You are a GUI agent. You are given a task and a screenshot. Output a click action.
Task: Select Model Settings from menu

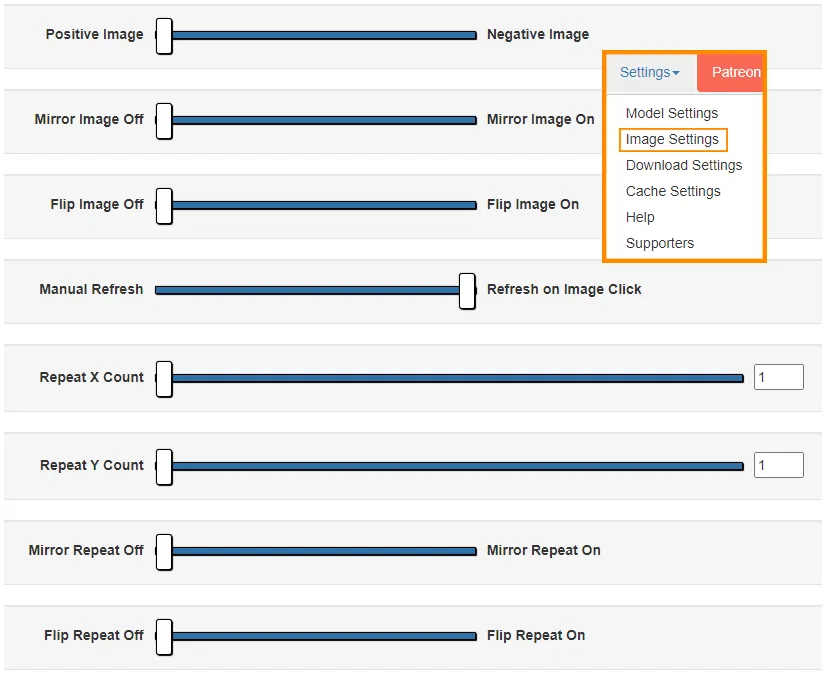(x=671, y=113)
